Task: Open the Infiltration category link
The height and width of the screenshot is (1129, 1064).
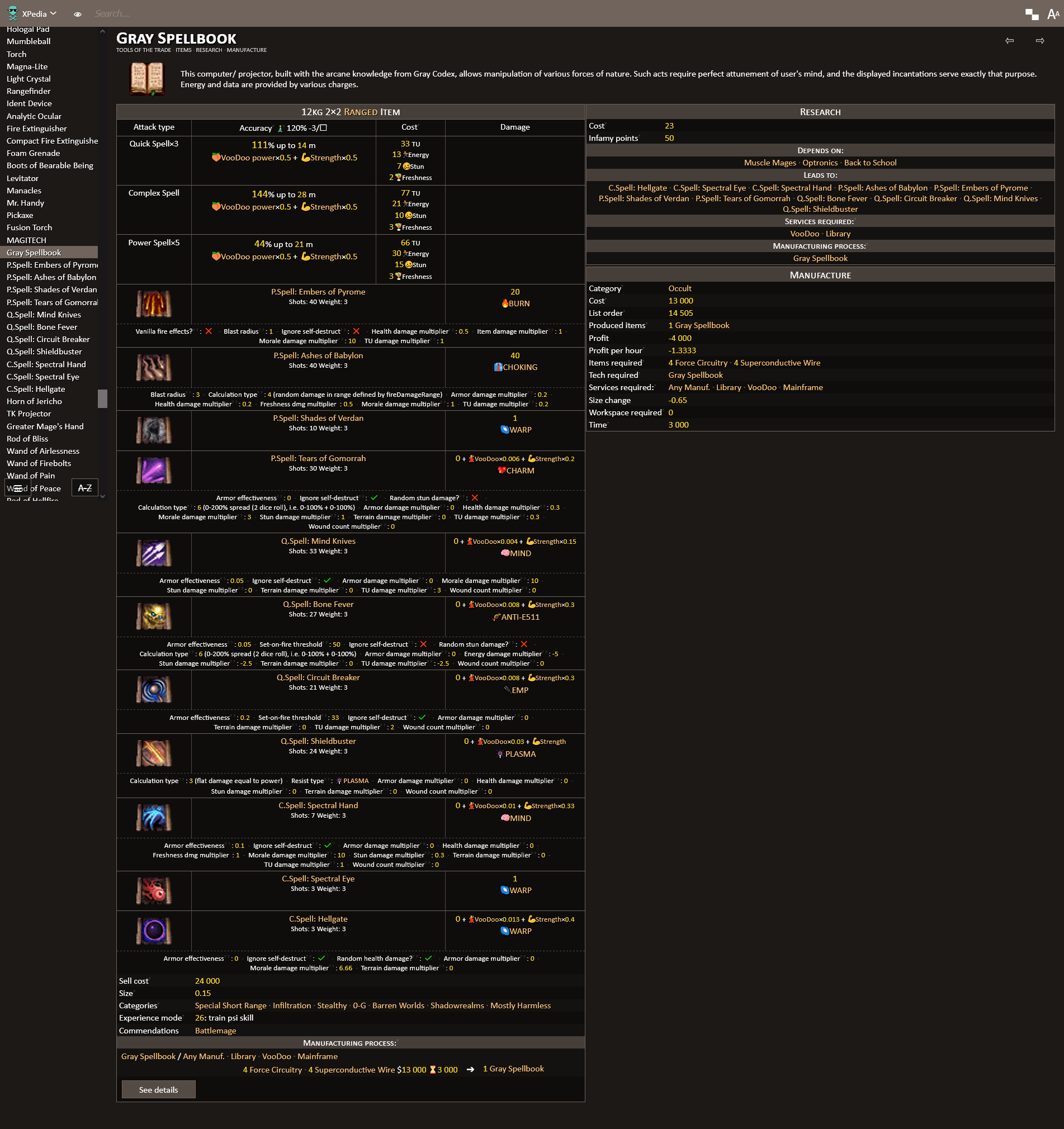Action: [292, 1005]
